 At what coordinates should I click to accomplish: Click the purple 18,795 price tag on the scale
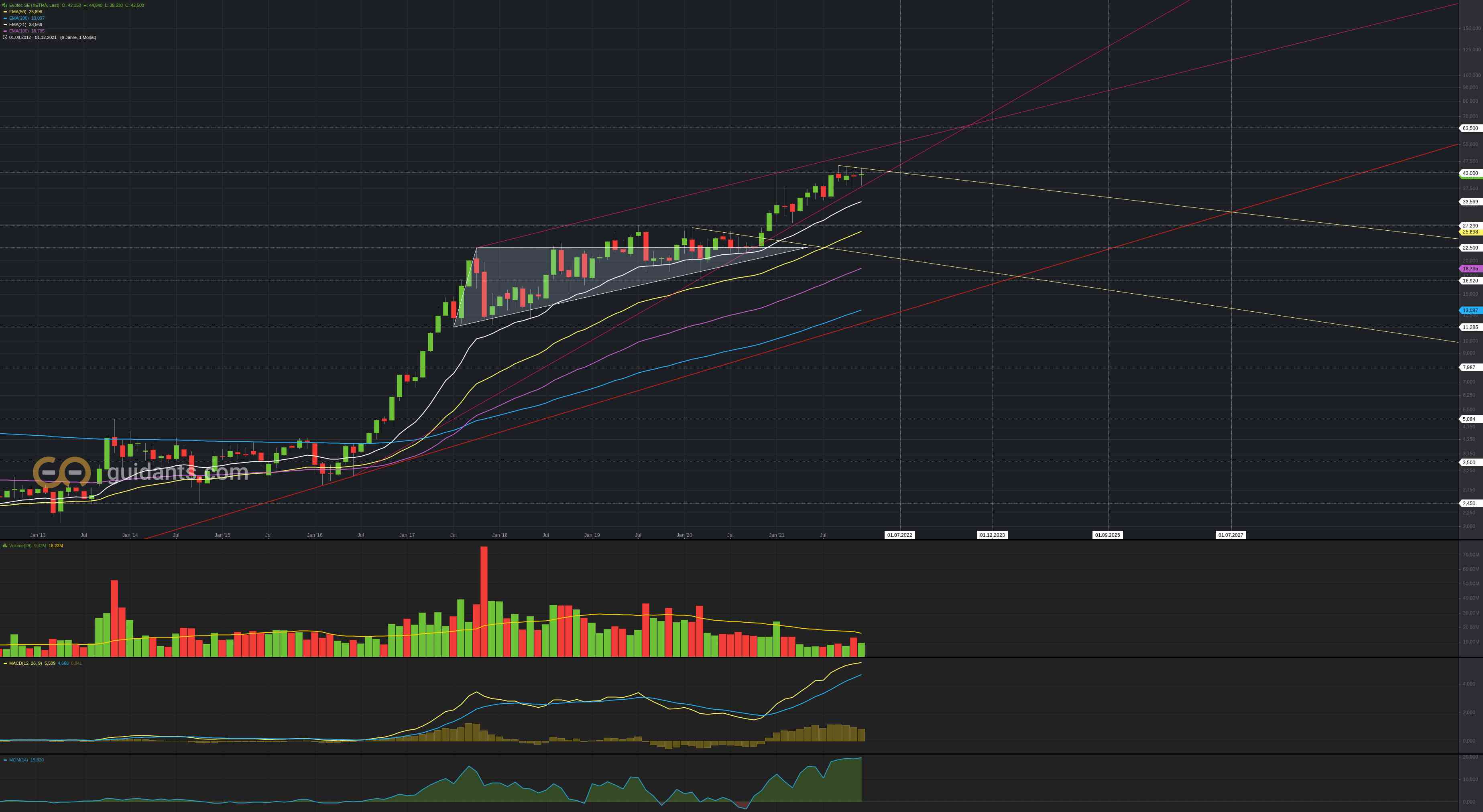coord(1470,268)
